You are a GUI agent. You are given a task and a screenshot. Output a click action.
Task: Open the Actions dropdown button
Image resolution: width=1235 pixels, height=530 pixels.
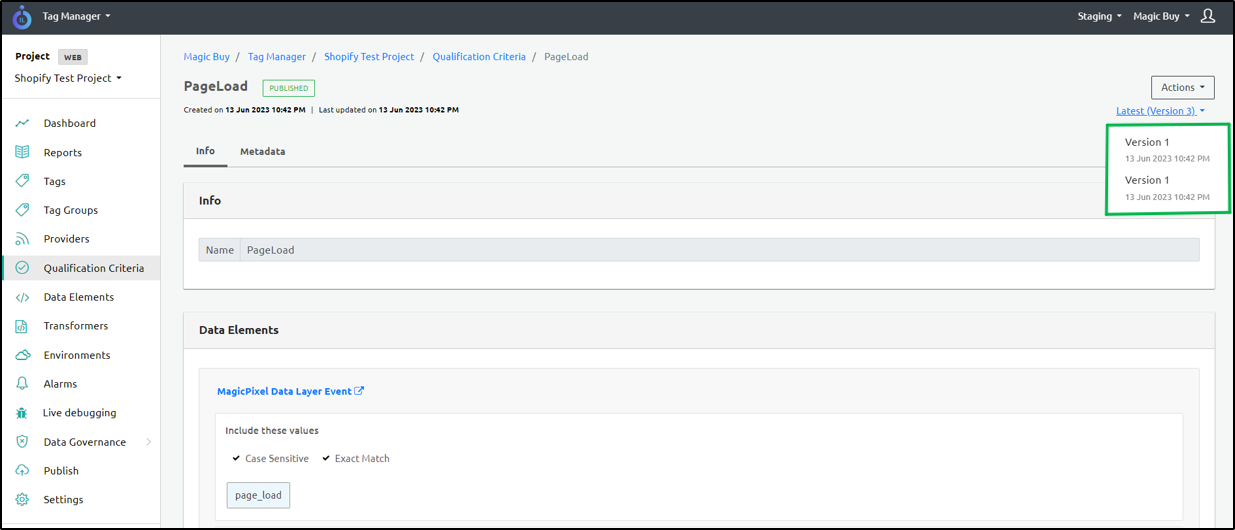tap(1182, 87)
